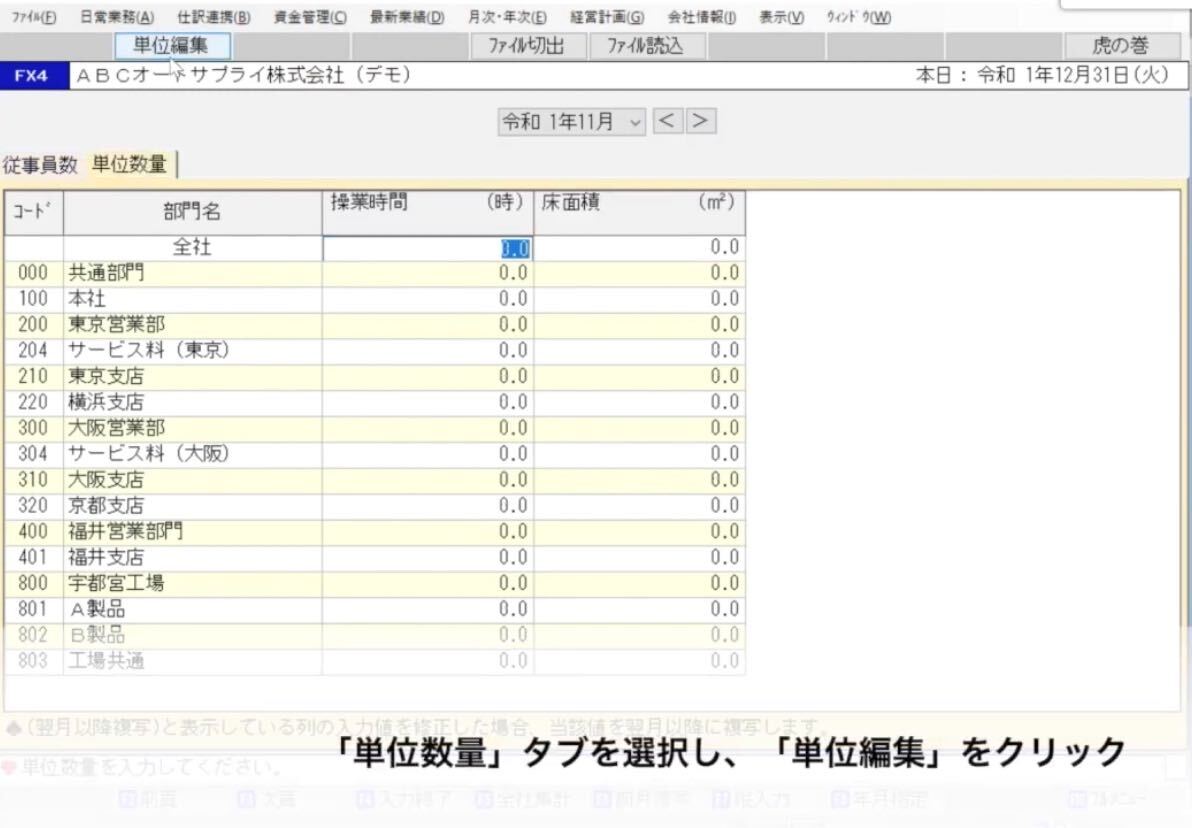Click the 部門名 column header

(x=192, y=212)
